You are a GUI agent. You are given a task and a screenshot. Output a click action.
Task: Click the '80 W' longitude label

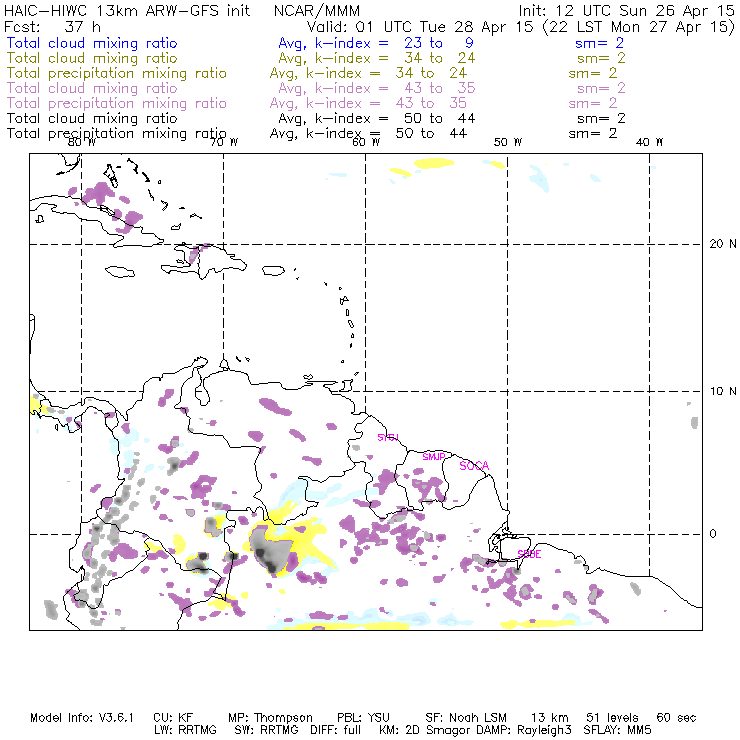click(82, 142)
